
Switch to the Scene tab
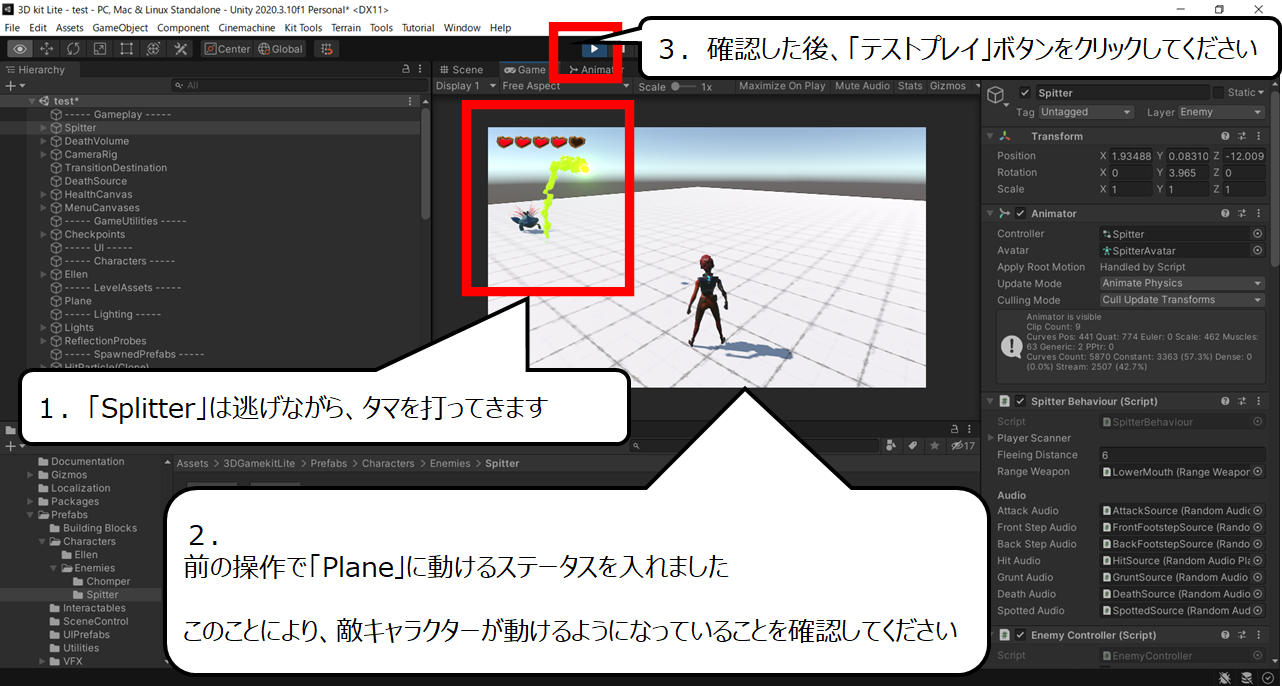tap(461, 70)
